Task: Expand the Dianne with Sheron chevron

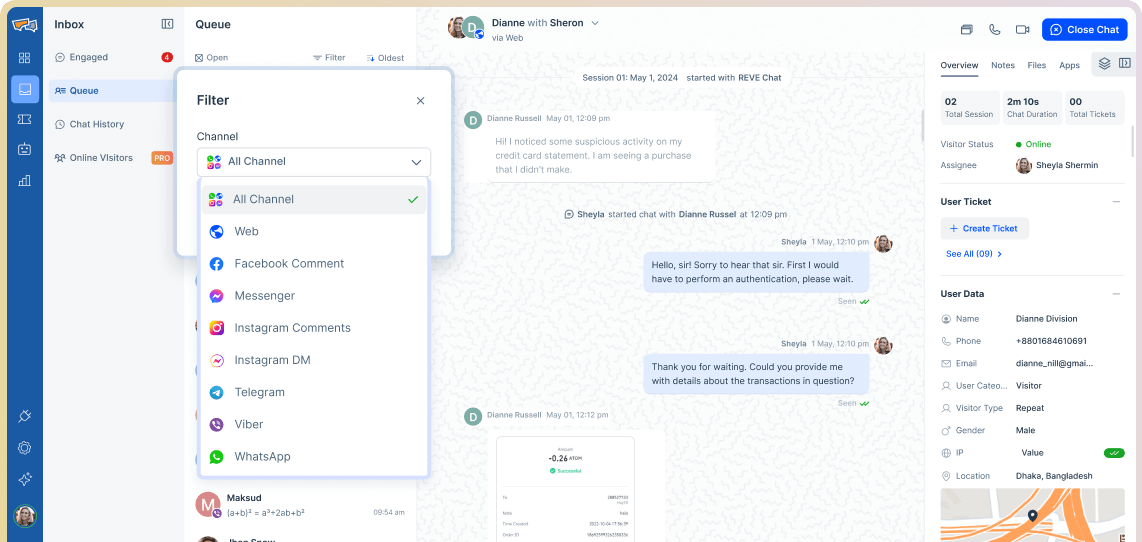Action: click(595, 23)
